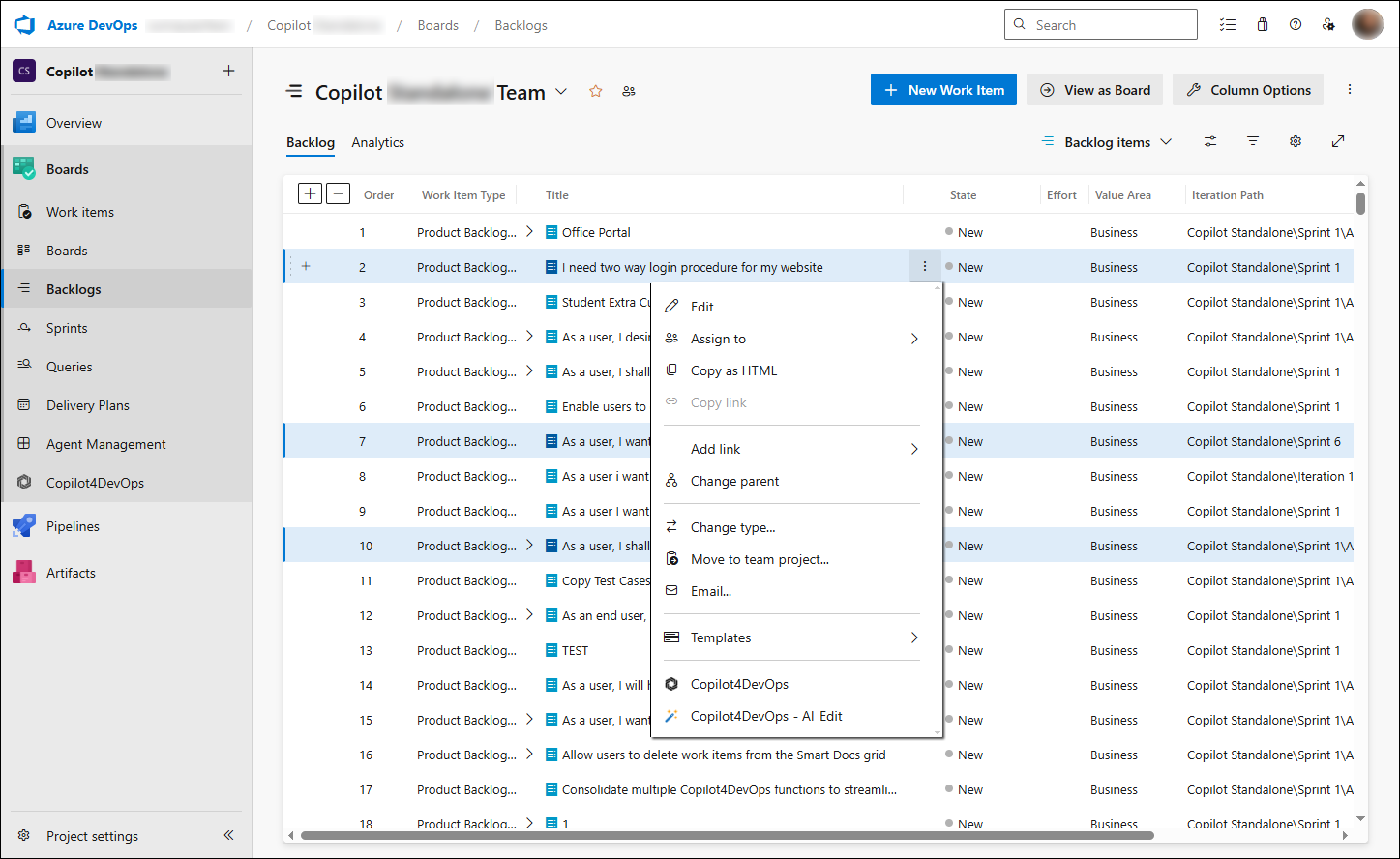Expand all backlog rows with plus box
1400x859 pixels.
pyautogui.click(x=310, y=193)
